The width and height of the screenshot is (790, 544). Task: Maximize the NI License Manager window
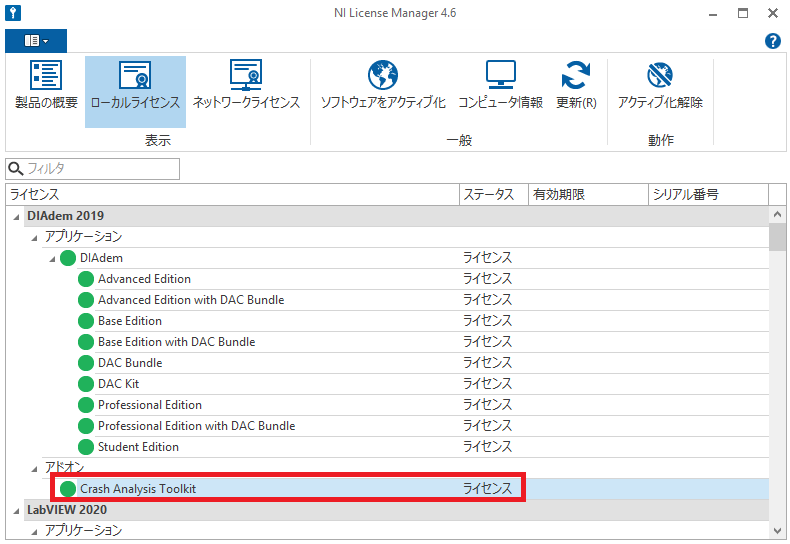[743, 13]
